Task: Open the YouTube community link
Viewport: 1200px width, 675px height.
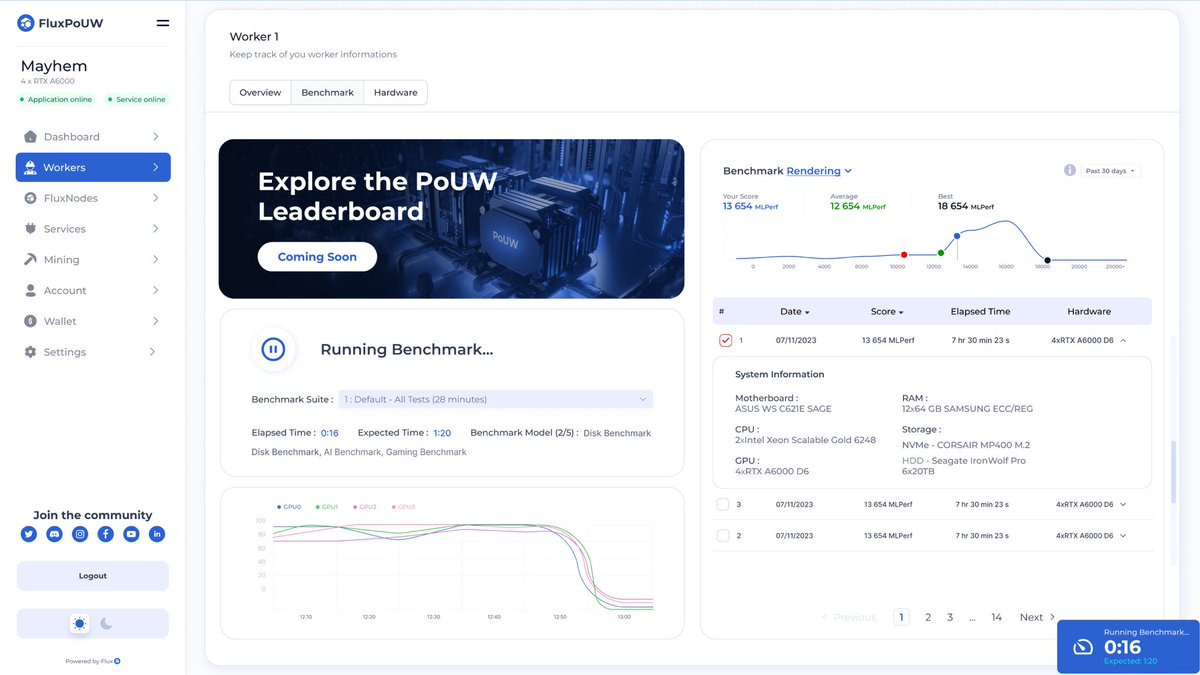Action: [x=131, y=535]
